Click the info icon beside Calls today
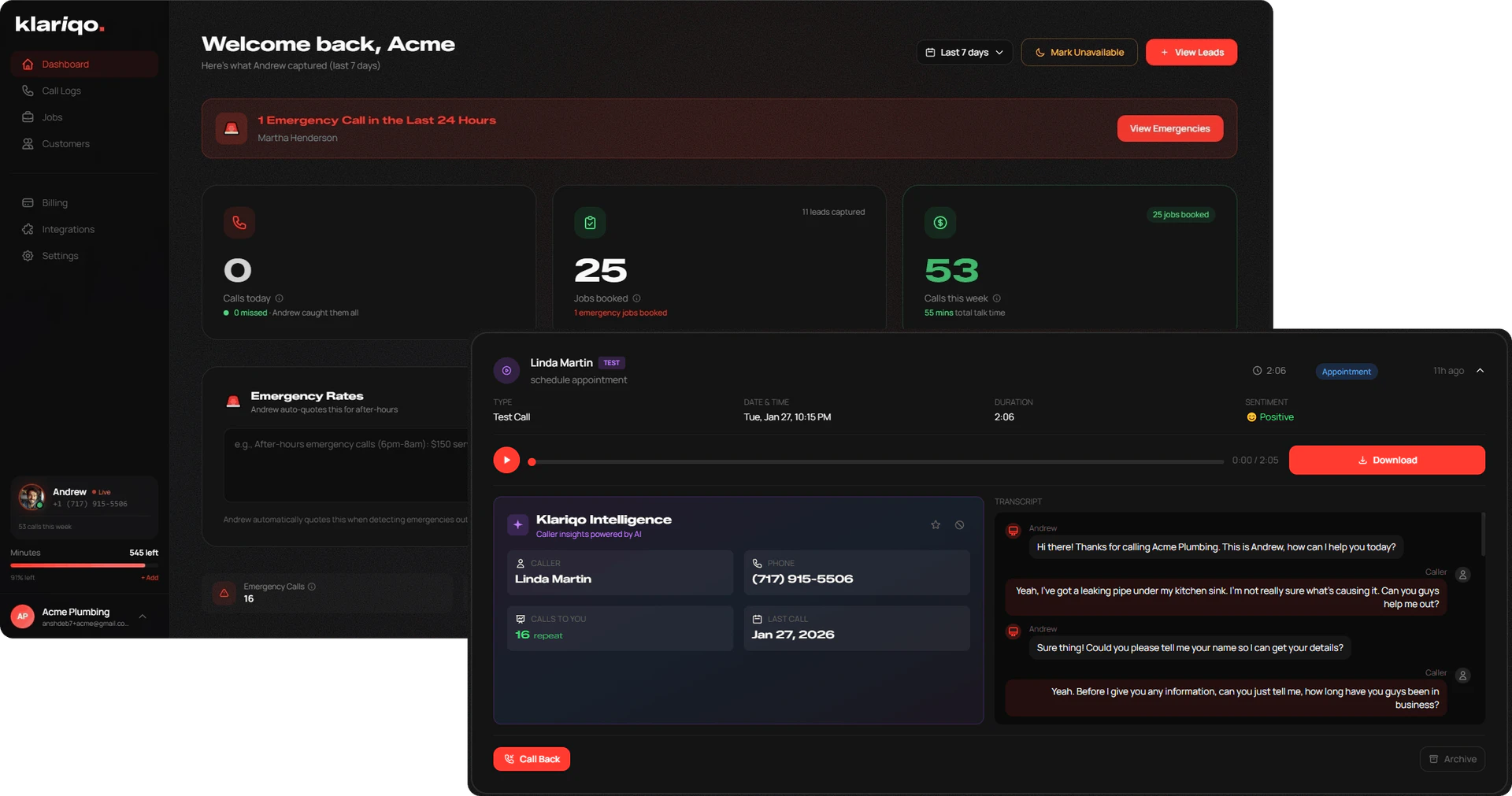The image size is (1512, 796). pyautogui.click(x=280, y=298)
